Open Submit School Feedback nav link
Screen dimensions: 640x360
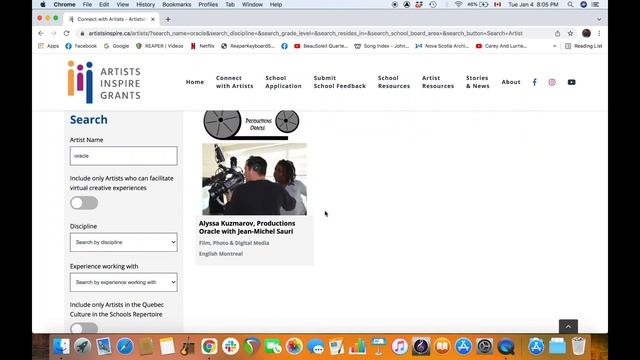[340, 82]
